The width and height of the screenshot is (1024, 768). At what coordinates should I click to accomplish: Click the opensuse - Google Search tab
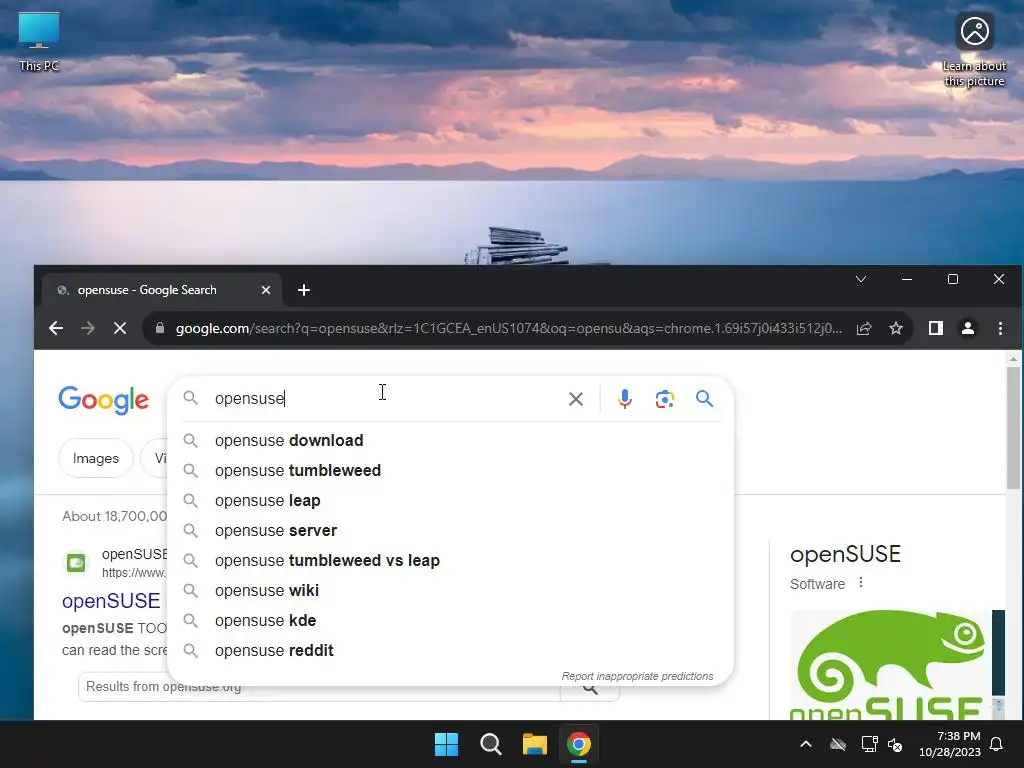(x=162, y=290)
